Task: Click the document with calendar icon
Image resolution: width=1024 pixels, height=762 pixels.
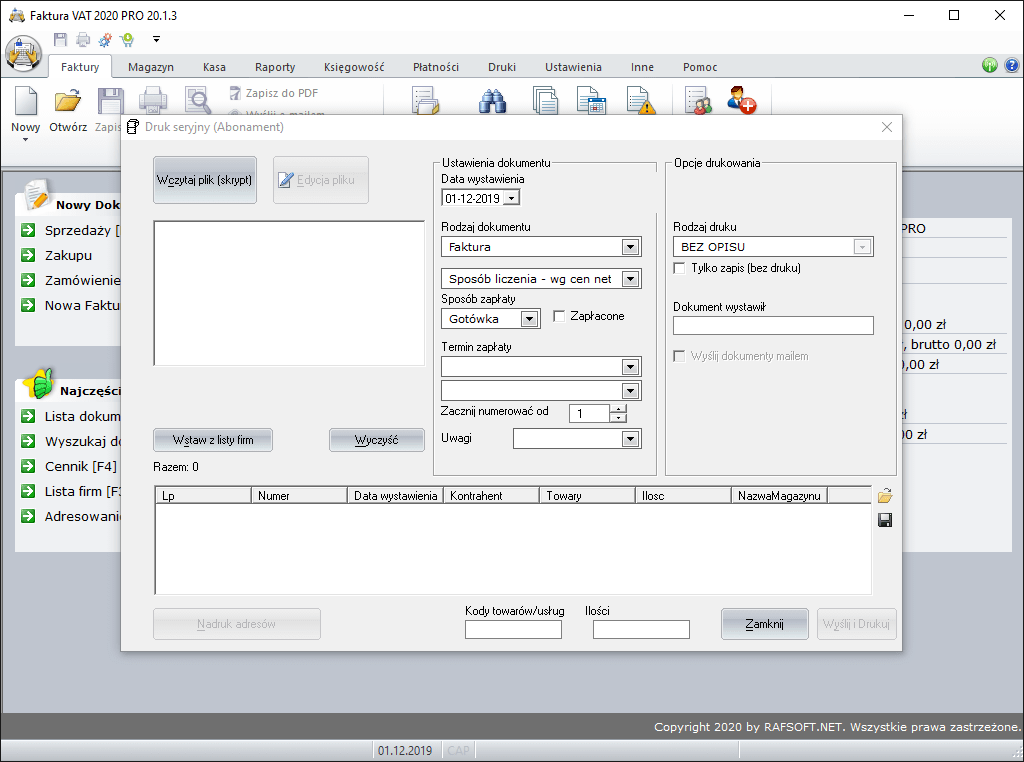Action: pyautogui.click(x=592, y=101)
